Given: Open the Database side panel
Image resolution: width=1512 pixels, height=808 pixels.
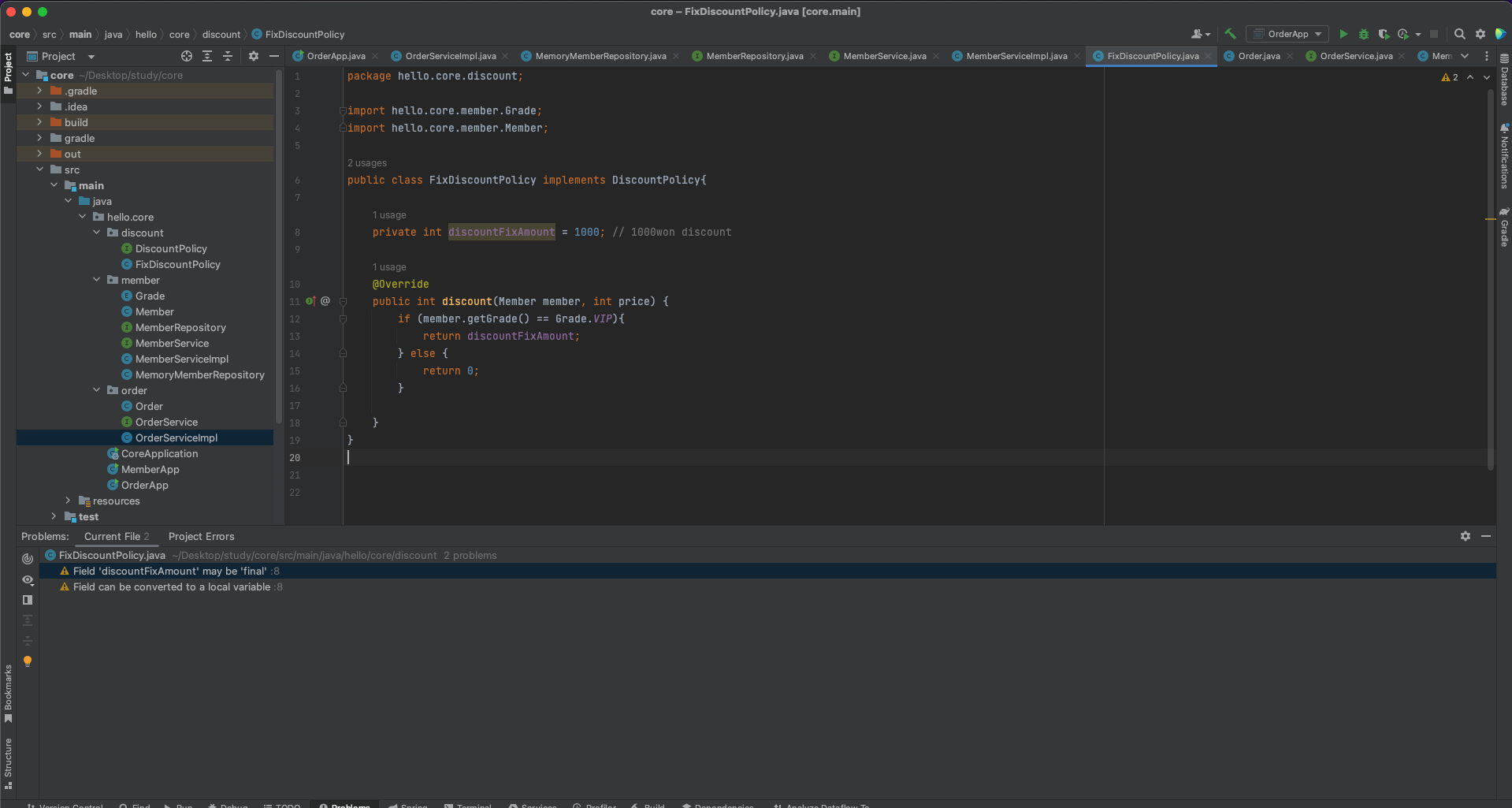Looking at the screenshot, I should click(x=1504, y=80).
